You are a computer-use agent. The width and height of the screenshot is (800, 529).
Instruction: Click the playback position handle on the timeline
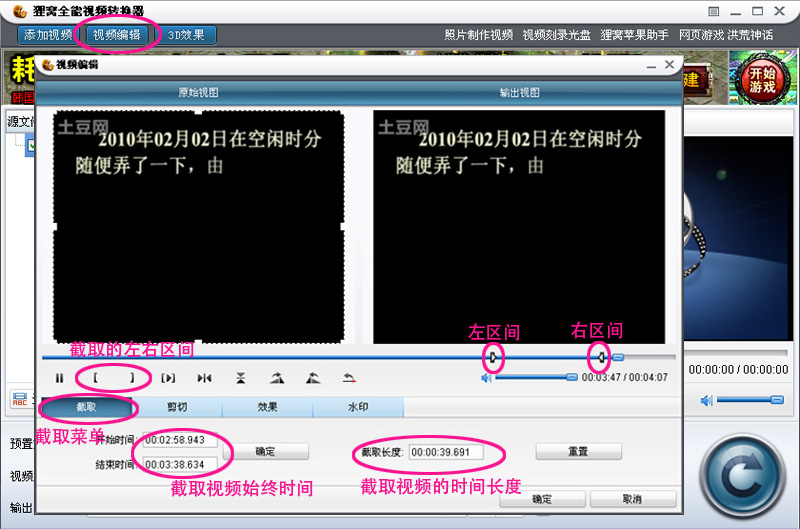tap(618, 358)
